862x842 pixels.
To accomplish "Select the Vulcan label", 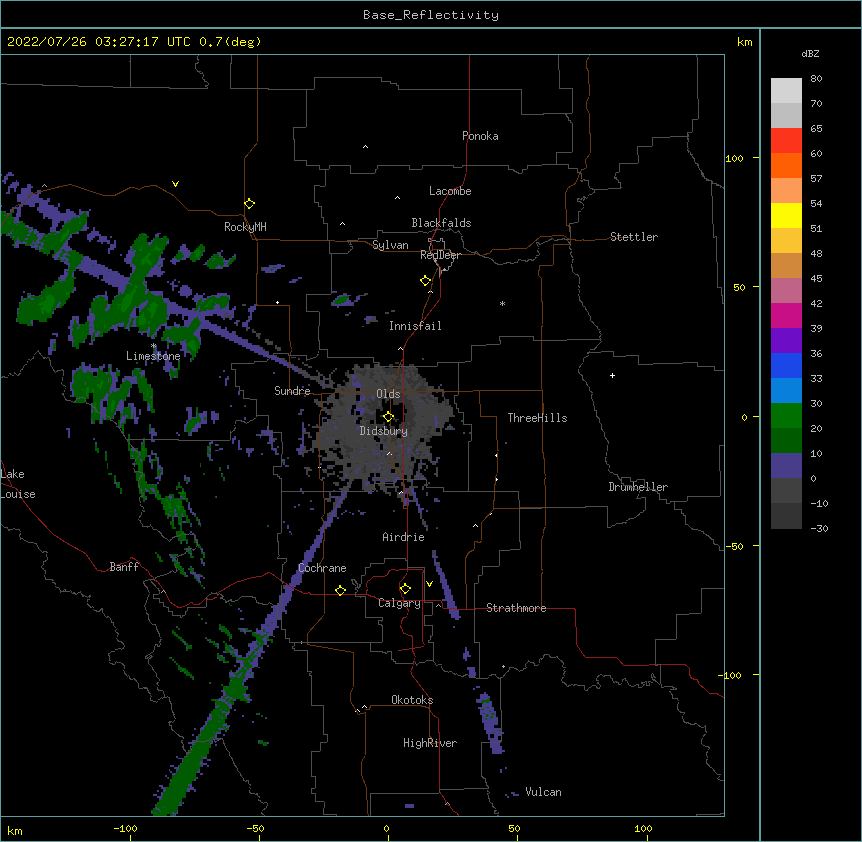I will (543, 792).
